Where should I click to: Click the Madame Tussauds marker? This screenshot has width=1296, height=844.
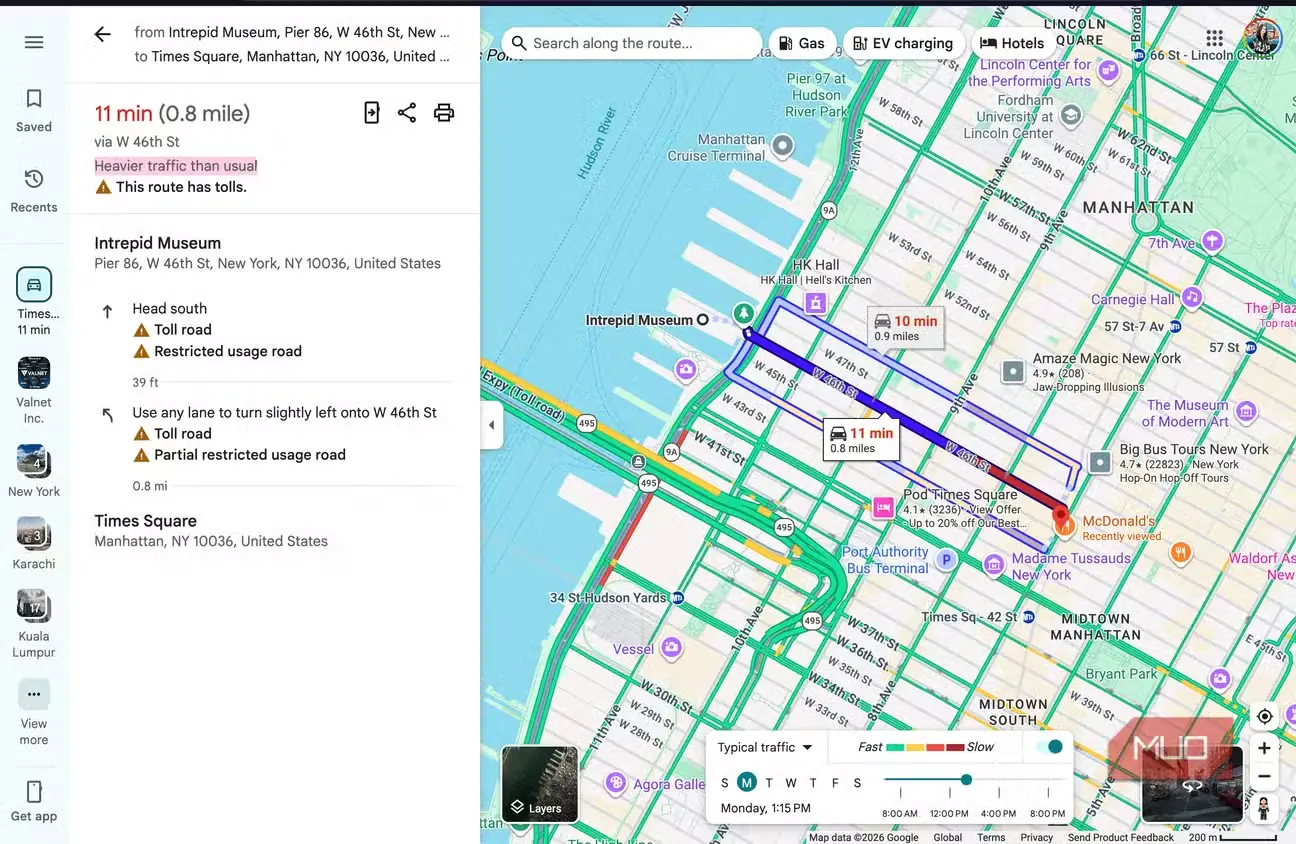click(993, 565)
